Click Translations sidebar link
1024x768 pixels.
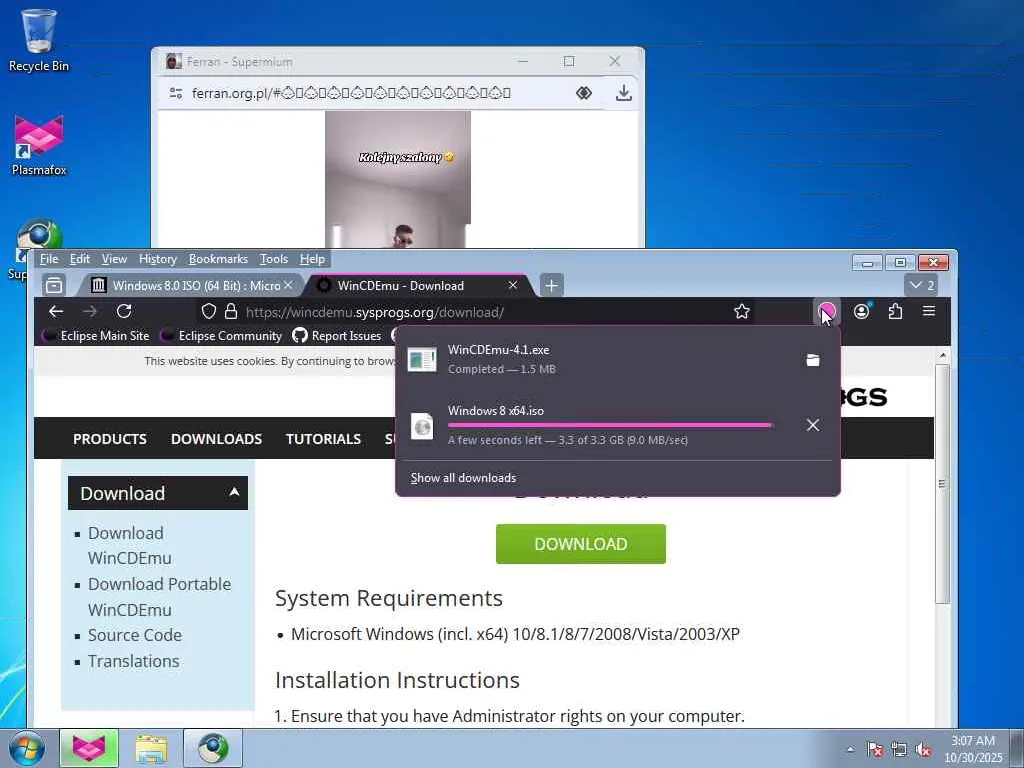tap(133, 661)
